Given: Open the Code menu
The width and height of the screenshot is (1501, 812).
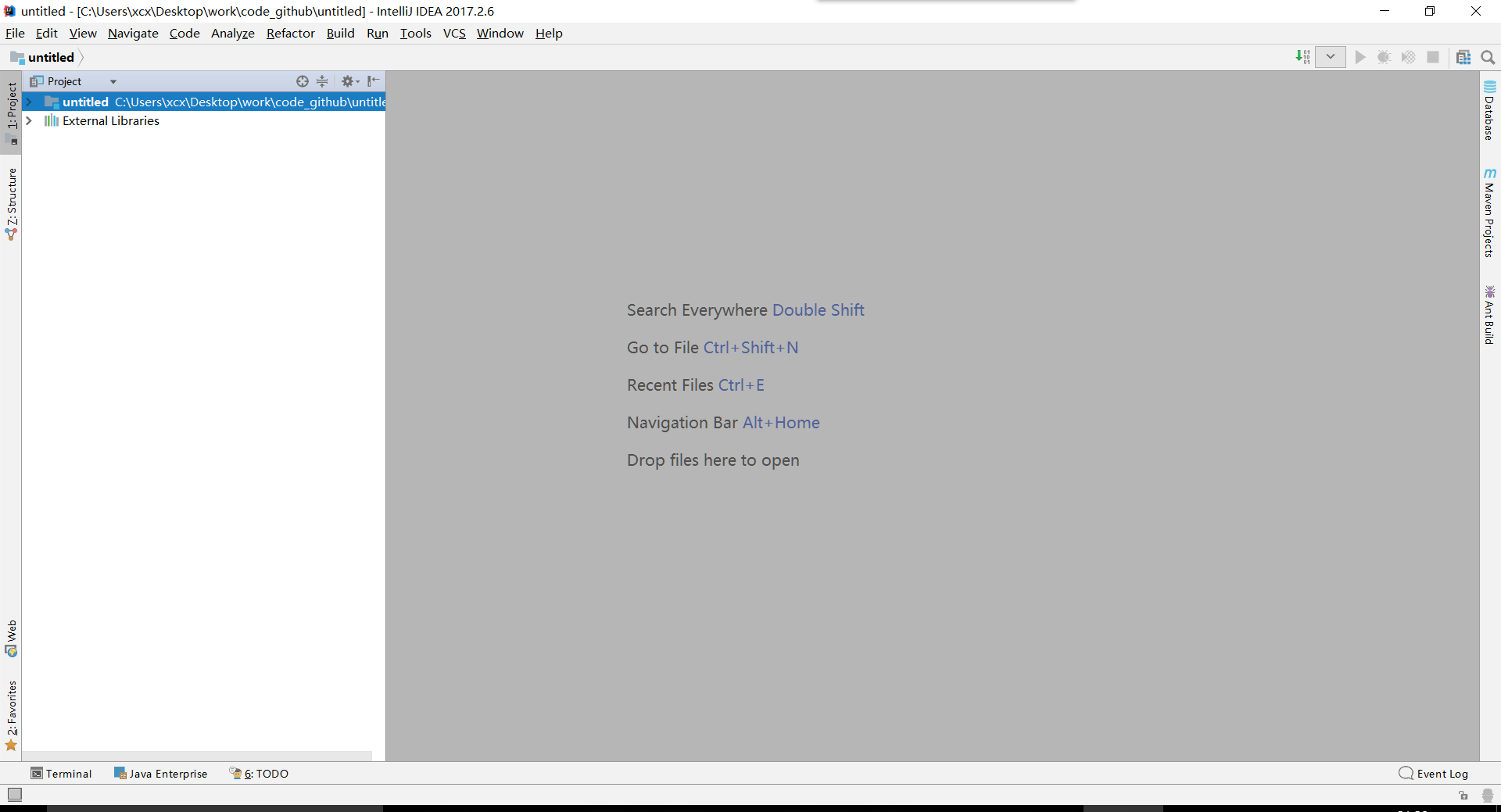Looking at the screenshot, I should tap(184, 33).
